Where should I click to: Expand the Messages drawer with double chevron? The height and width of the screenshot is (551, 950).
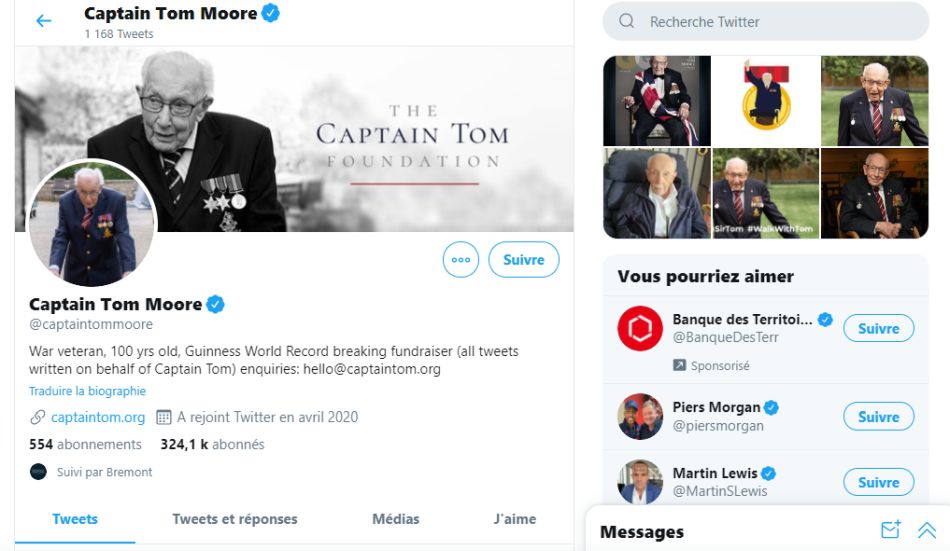click(927, 531)
